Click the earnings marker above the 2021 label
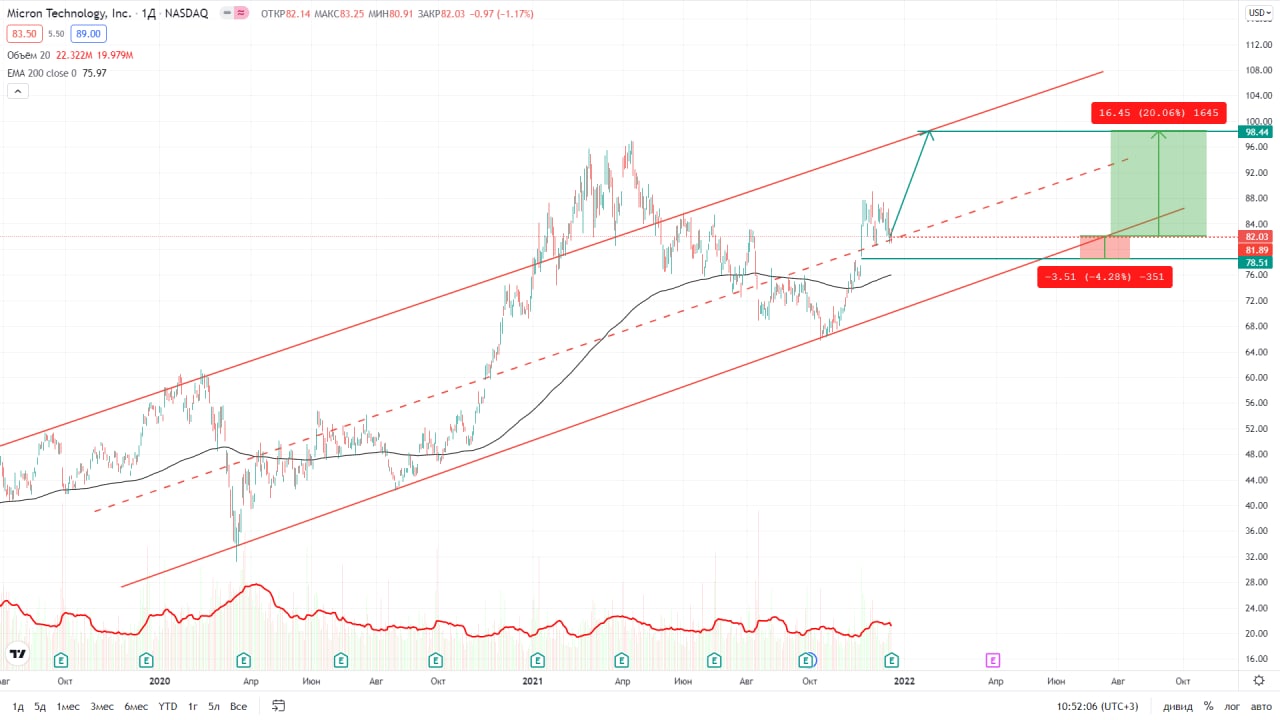The image size is (1280, 720). pos(537,660)
